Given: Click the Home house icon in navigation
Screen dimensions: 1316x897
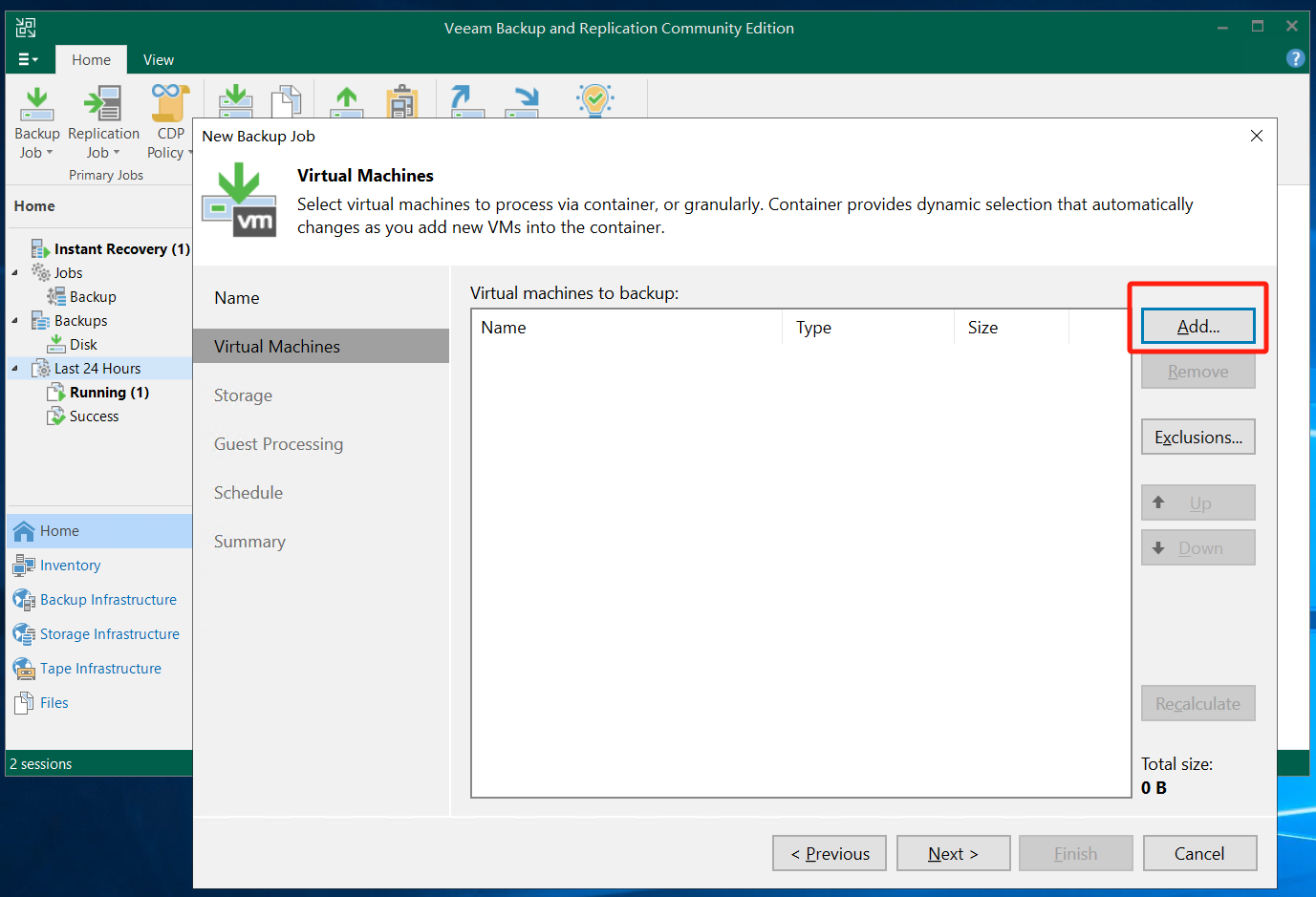Looking at the screenshot, I should (24, 530).
